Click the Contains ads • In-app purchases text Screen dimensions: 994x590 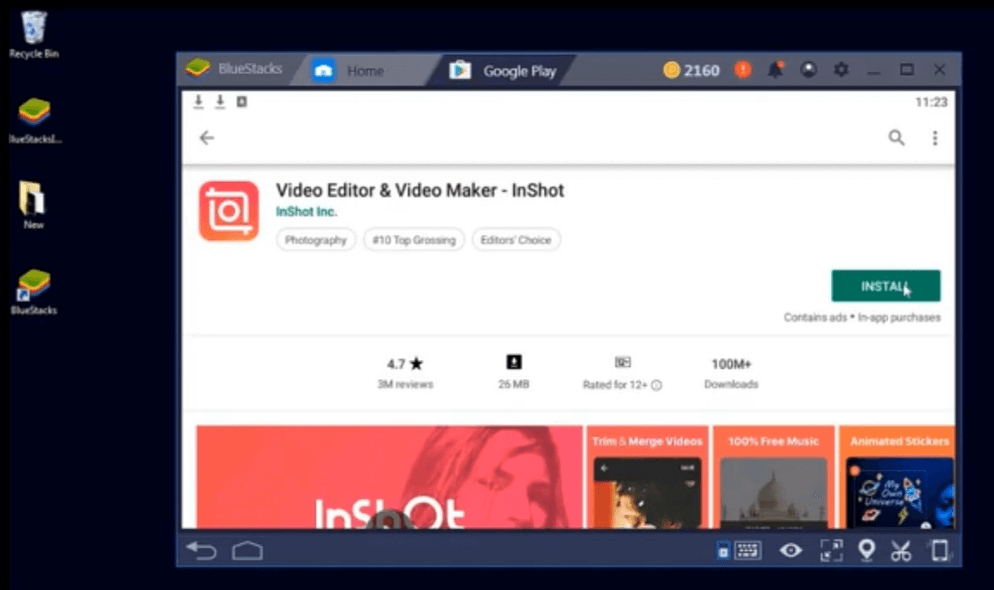tap(862, 317)
